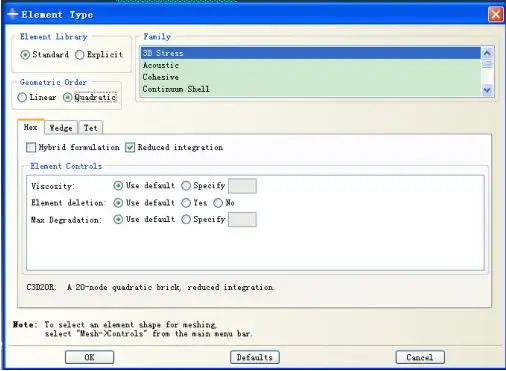Image resolution: width=506 pixels, height=371 pixels.
Task: Switch to the Hex tab
Action: click(31, 127)
